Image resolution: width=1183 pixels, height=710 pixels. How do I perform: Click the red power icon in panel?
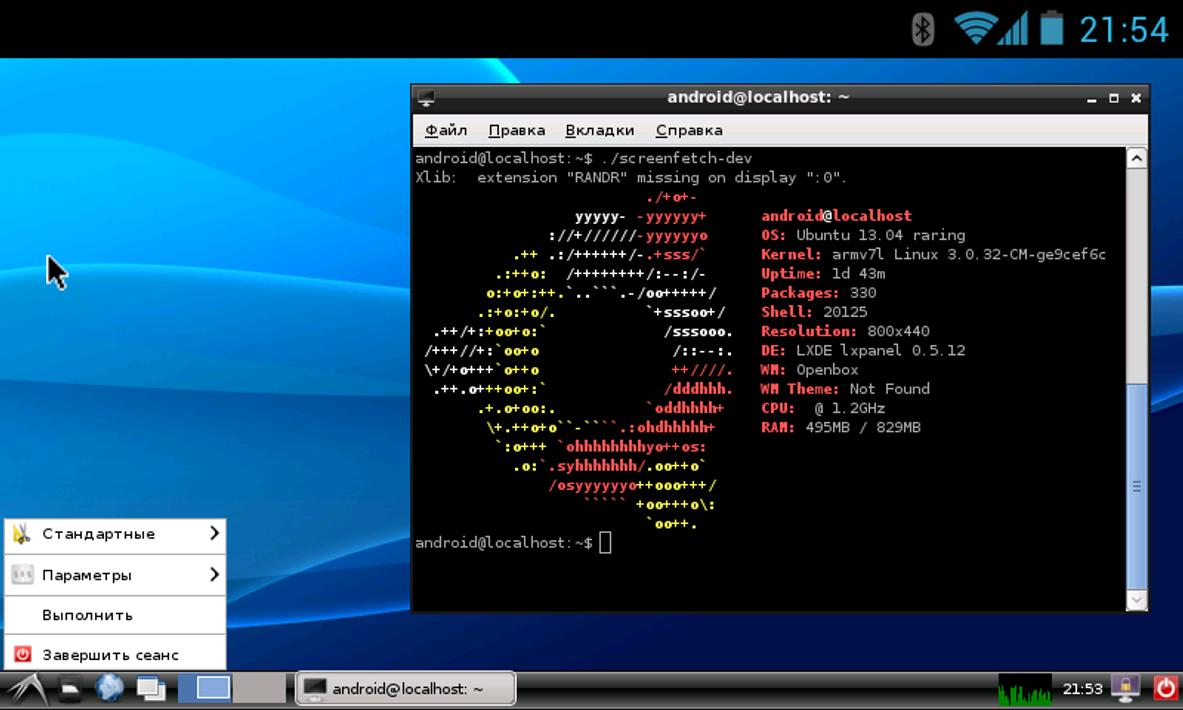(x=1166, y=688)
